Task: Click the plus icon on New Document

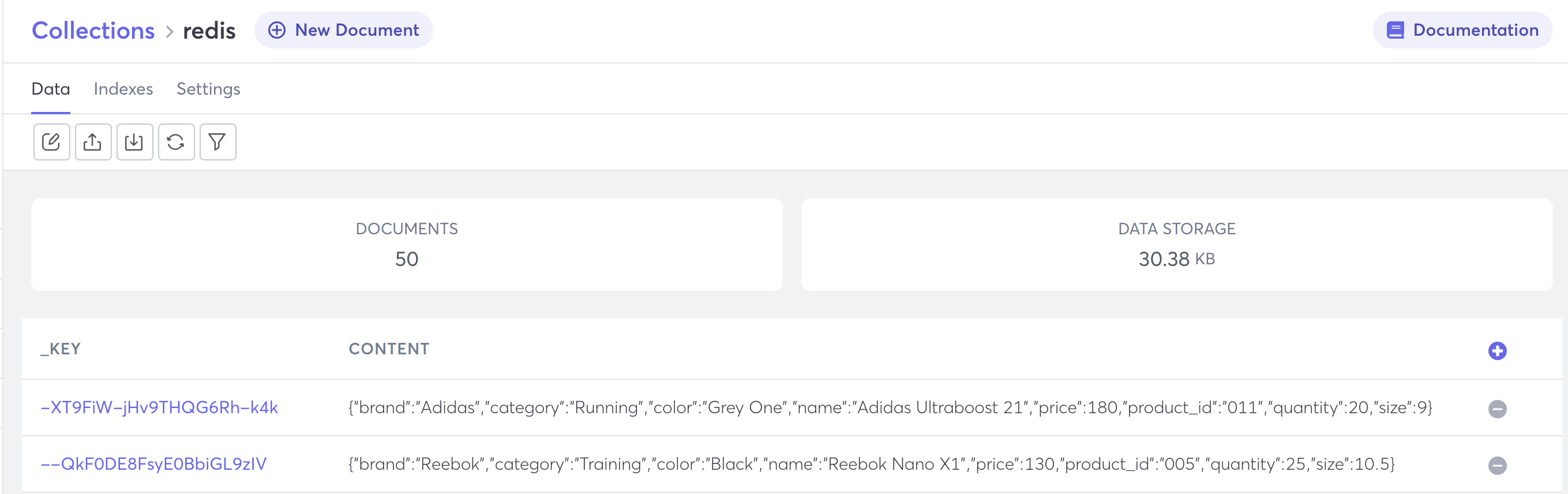Action: (x=277, y=29)
